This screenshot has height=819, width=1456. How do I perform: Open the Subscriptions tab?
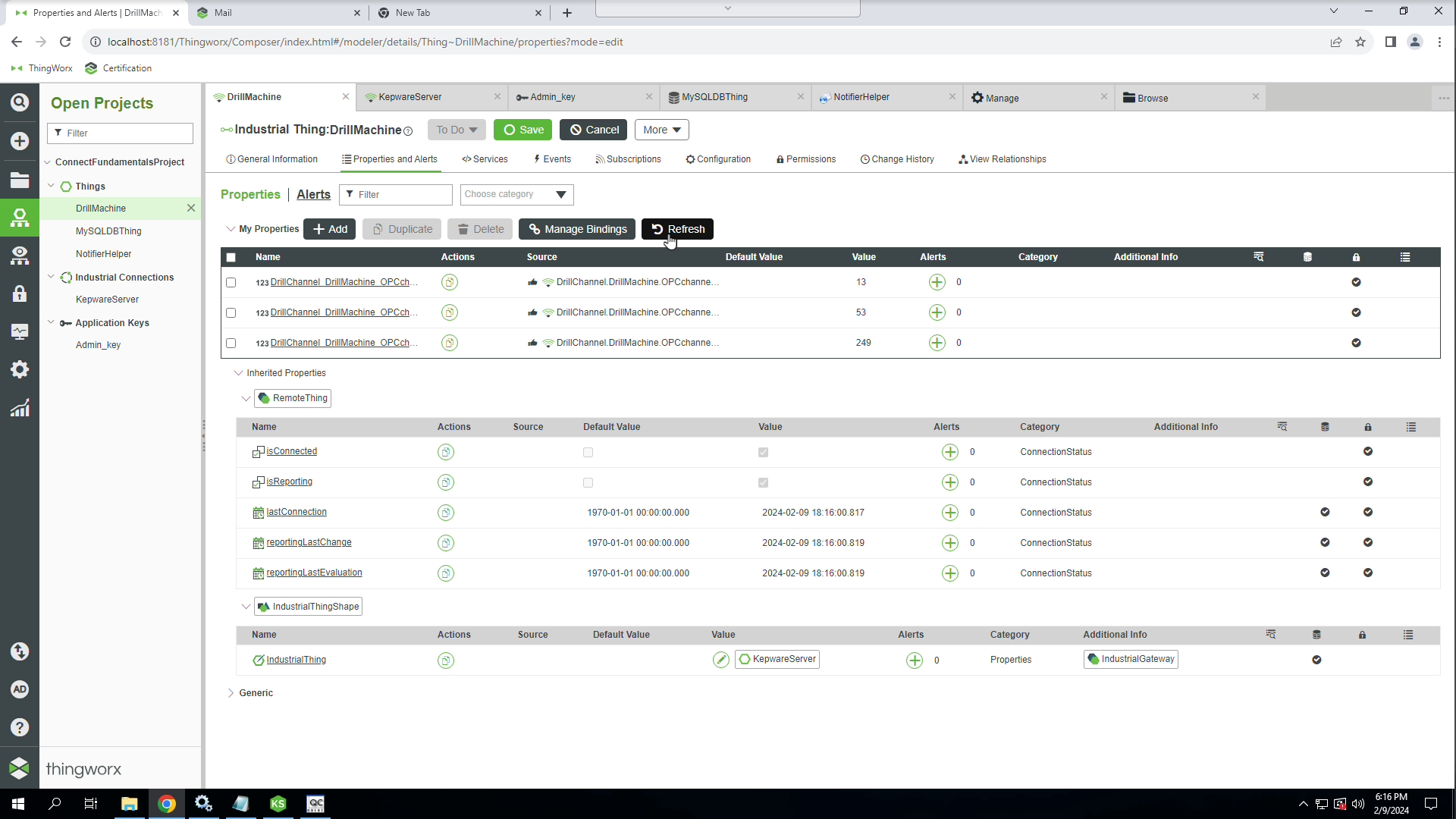[x=628, y=159]
